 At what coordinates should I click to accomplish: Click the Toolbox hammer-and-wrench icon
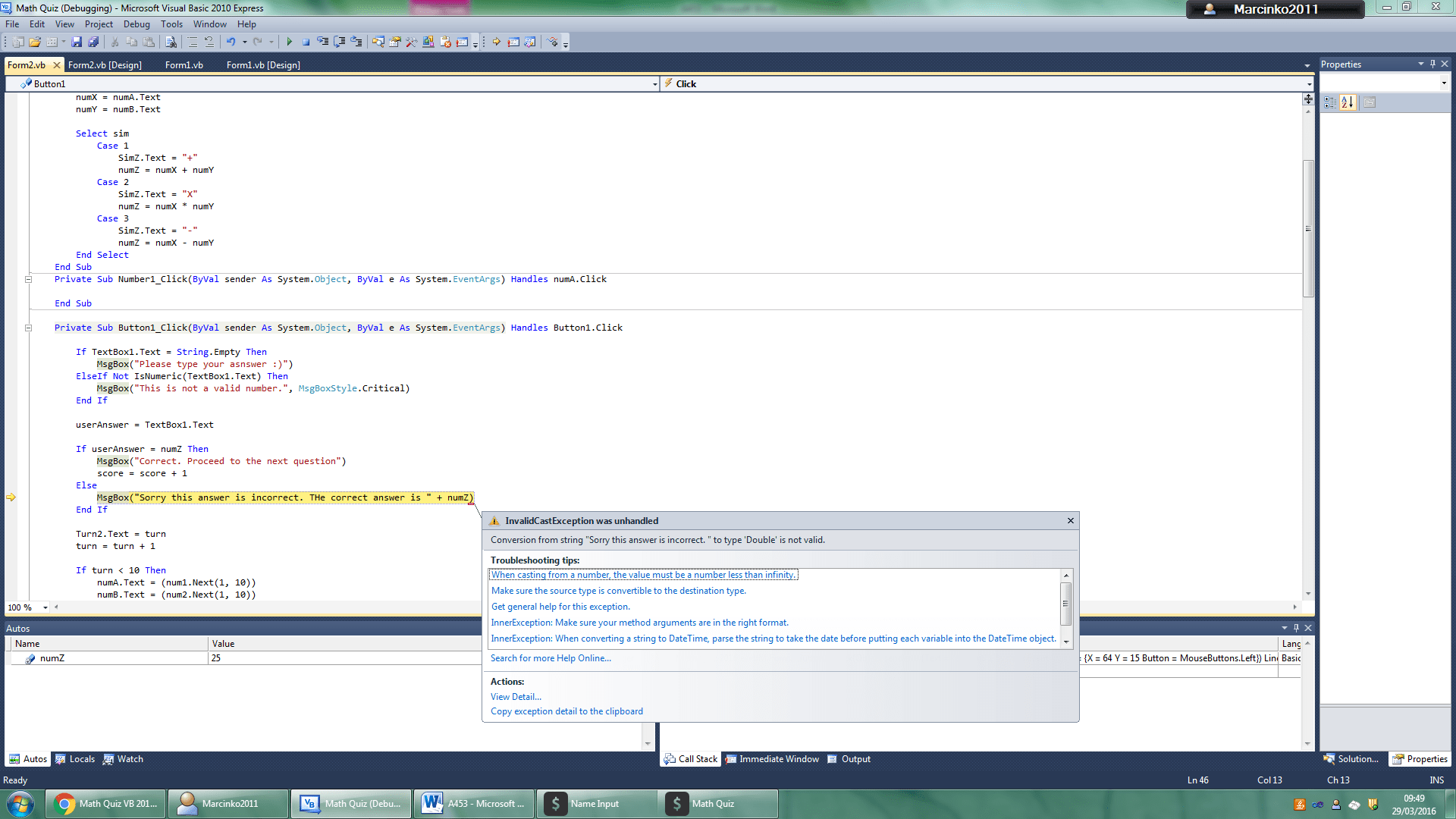[411, 42]
